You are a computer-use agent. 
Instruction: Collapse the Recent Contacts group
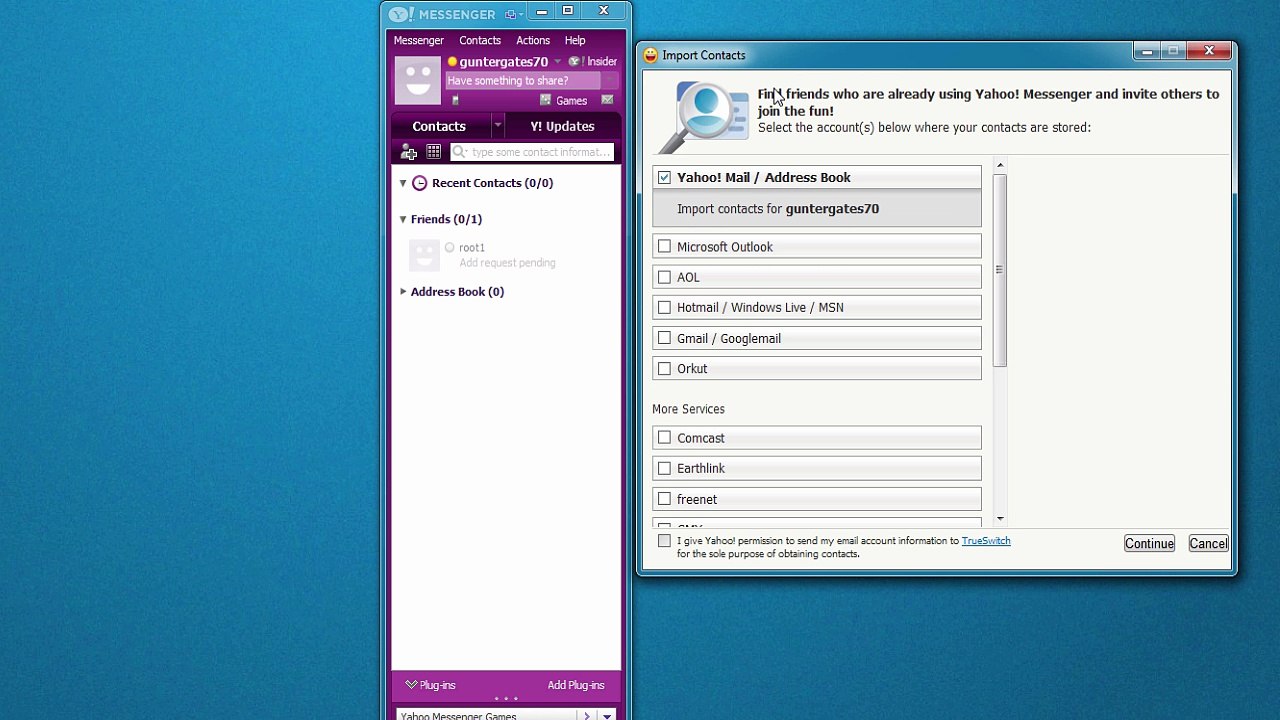pyautogui.click(x=403, y=183)
